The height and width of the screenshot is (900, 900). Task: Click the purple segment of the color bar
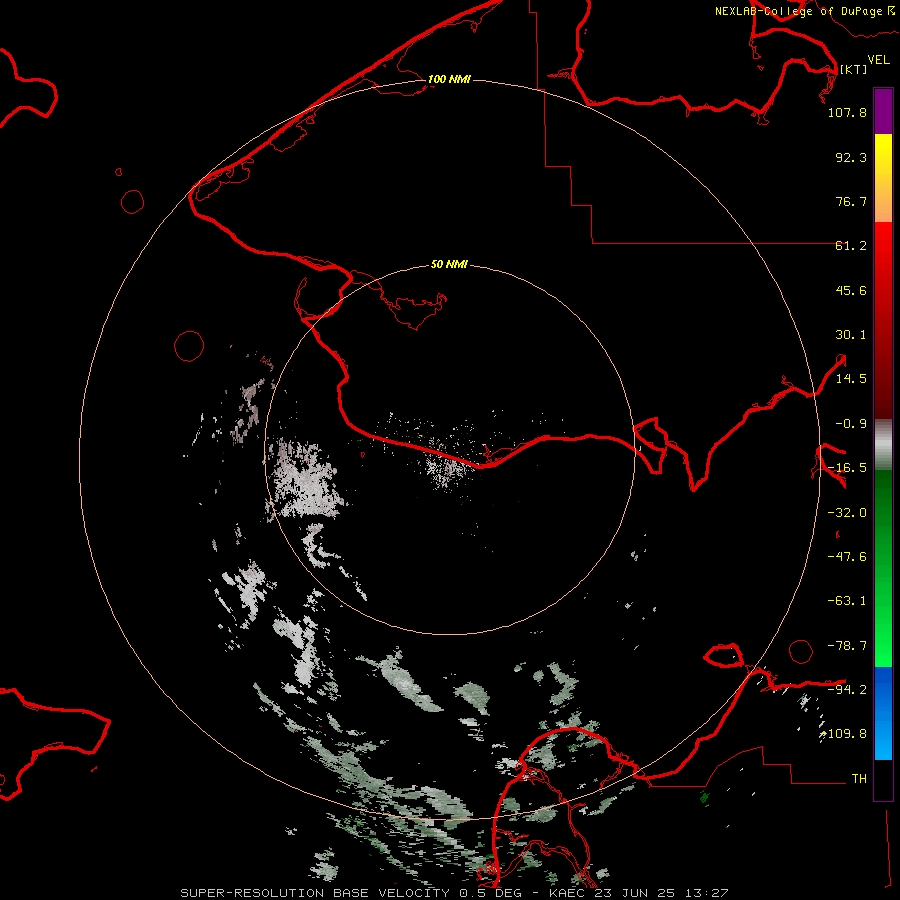pos(883,112)
